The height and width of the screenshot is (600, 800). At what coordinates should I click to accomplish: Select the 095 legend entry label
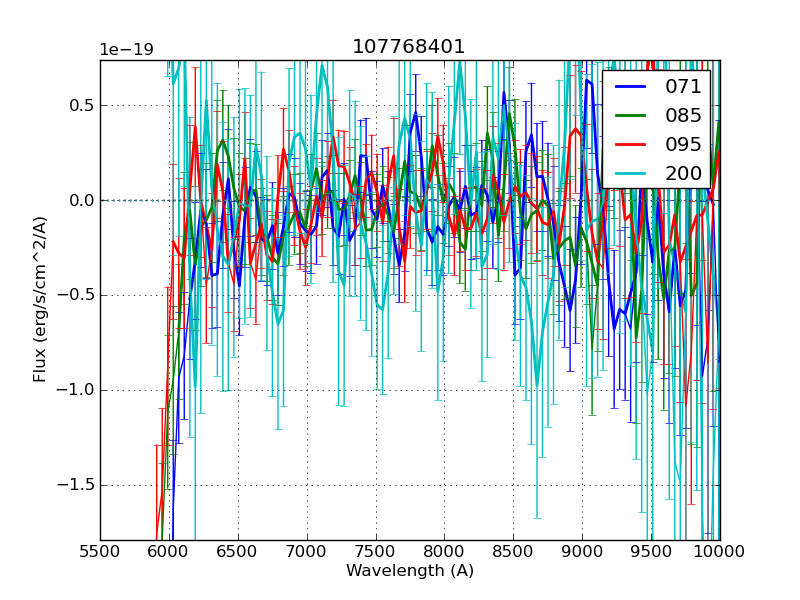683,144
